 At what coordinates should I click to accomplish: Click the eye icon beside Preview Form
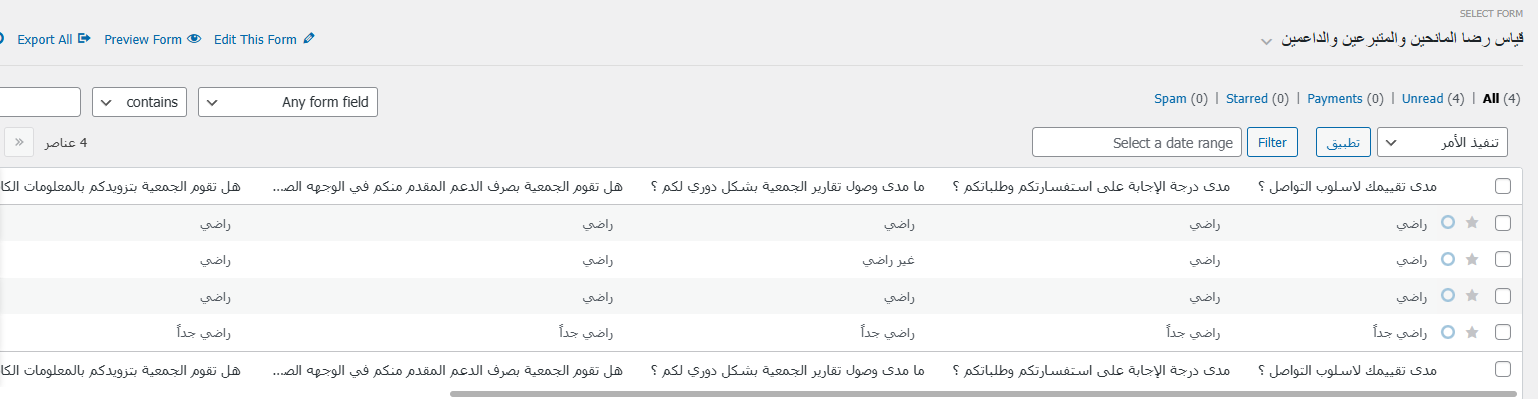194,39
